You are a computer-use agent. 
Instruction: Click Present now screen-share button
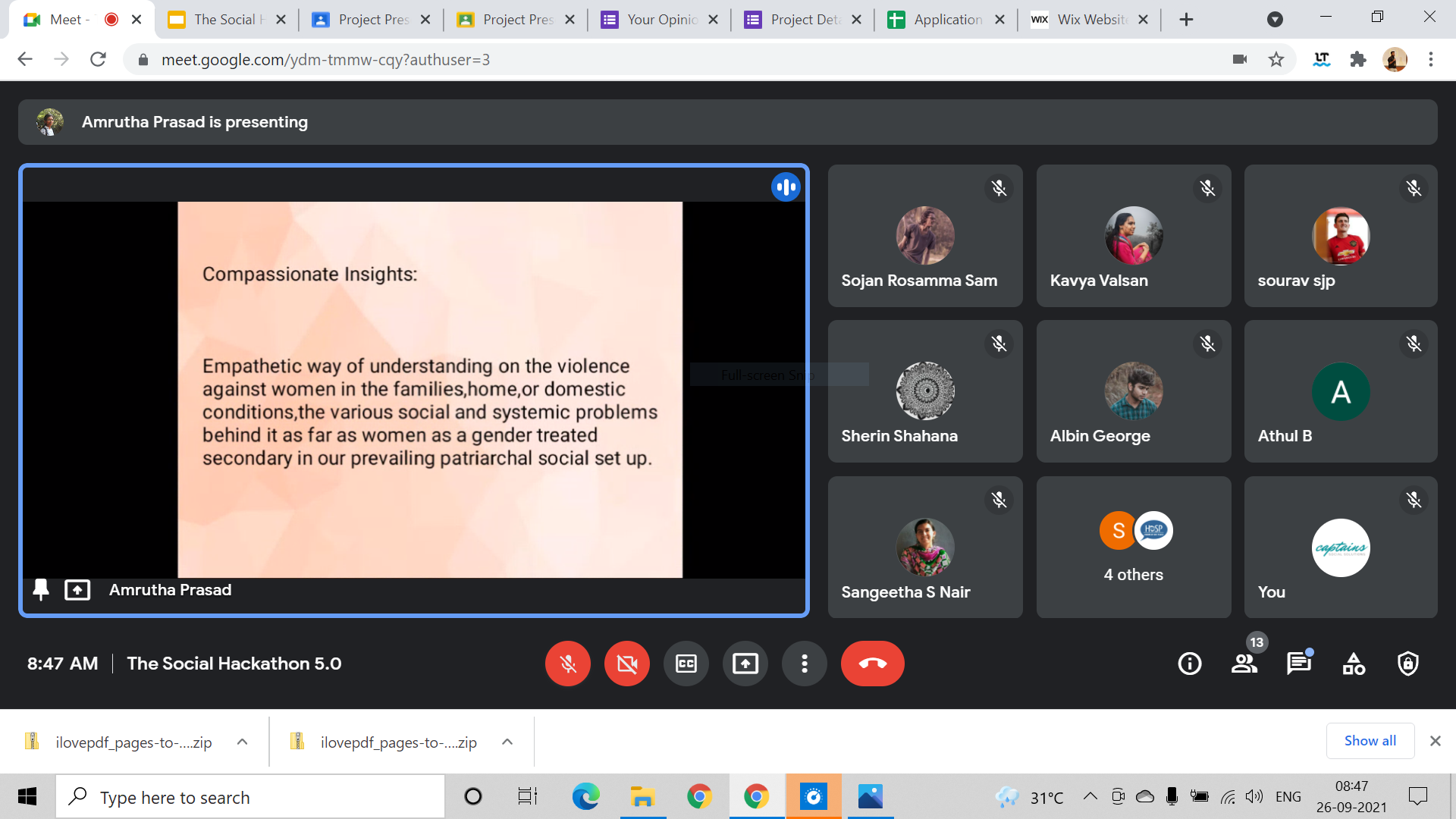tap(745, 664)
